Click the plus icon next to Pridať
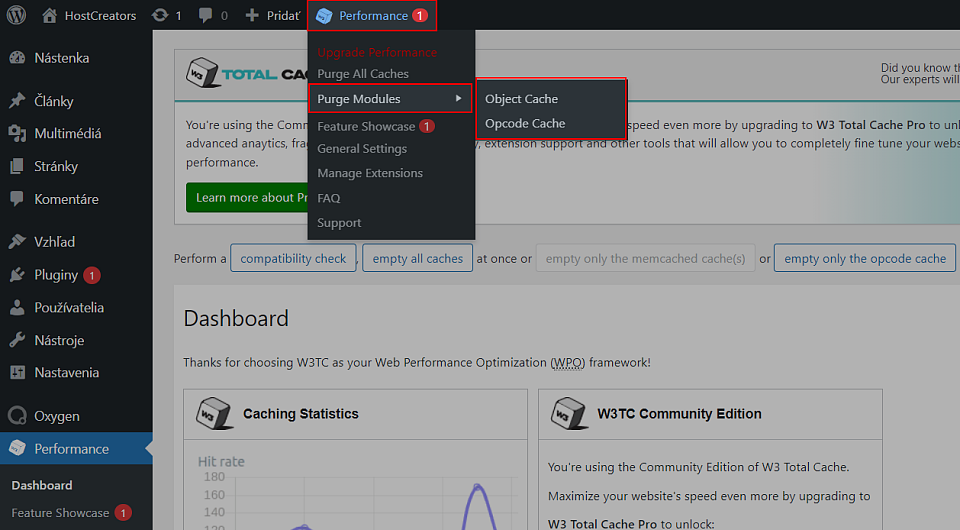 (x=252, y=15)
